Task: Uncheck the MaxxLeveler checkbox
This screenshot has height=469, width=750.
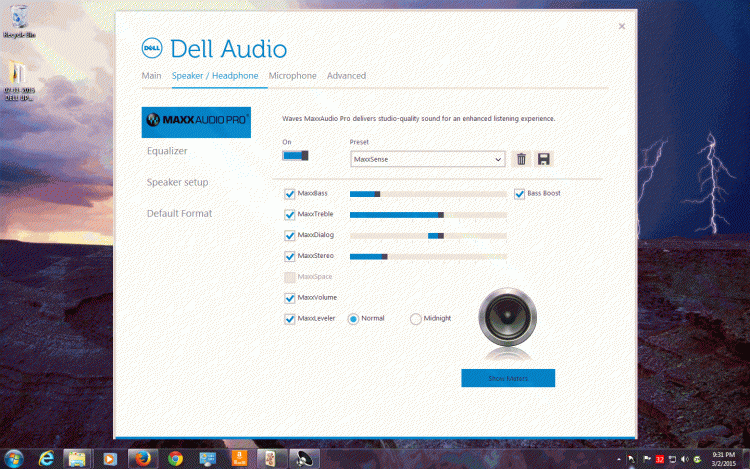Action: point(289,319)
